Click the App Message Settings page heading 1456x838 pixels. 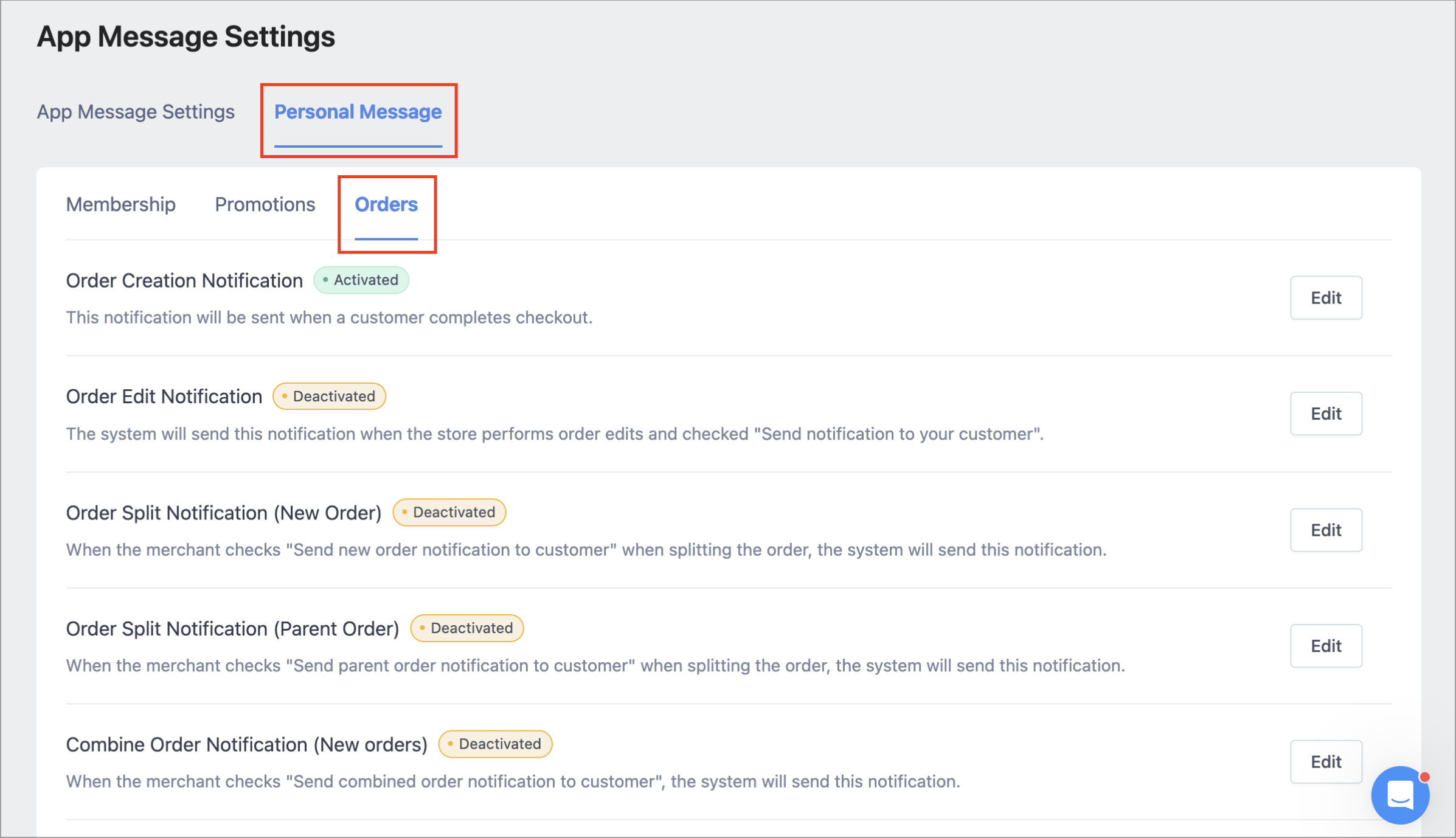coord(186,36)
